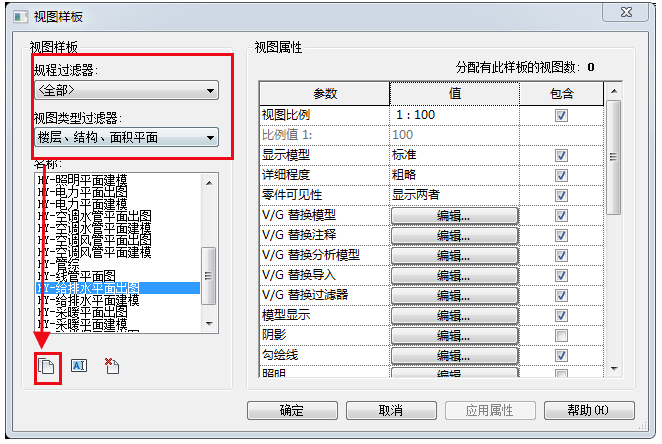Click properties table scroll up arrow

tap(614, 91)
